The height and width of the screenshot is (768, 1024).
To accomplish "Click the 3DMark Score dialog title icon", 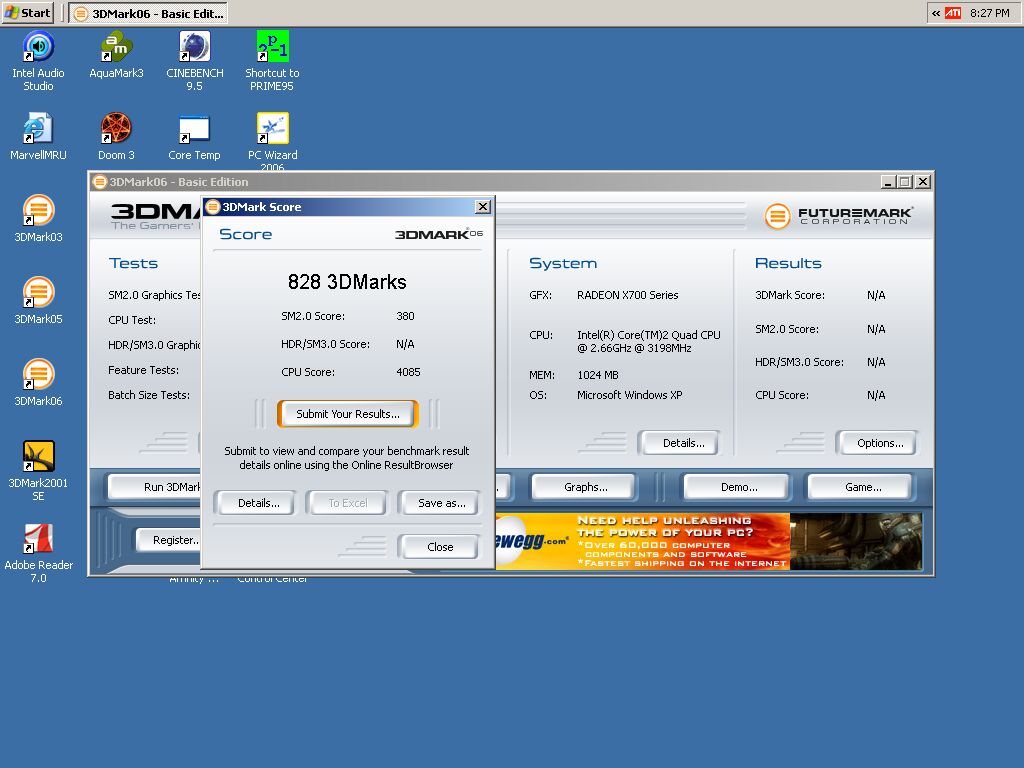I will click(x=213, y=207).
